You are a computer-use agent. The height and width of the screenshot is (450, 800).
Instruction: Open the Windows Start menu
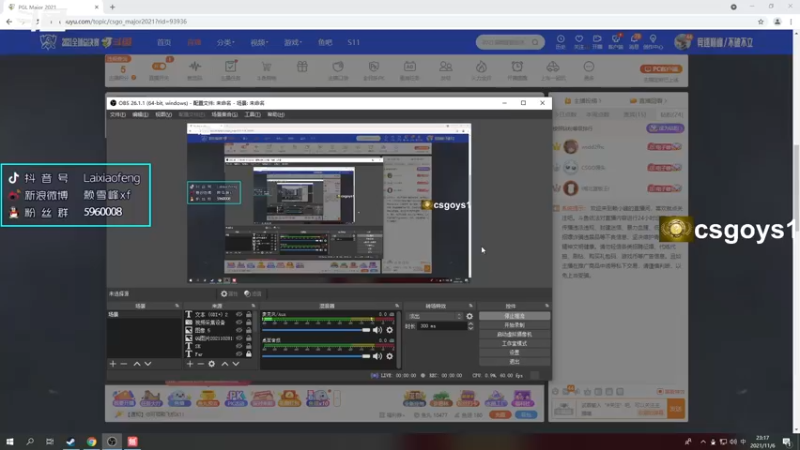pos(10,441)
